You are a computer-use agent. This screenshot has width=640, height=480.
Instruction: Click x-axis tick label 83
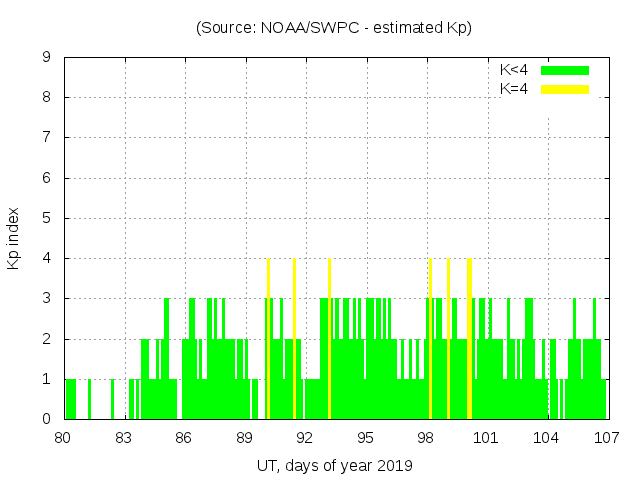point(124,437)
